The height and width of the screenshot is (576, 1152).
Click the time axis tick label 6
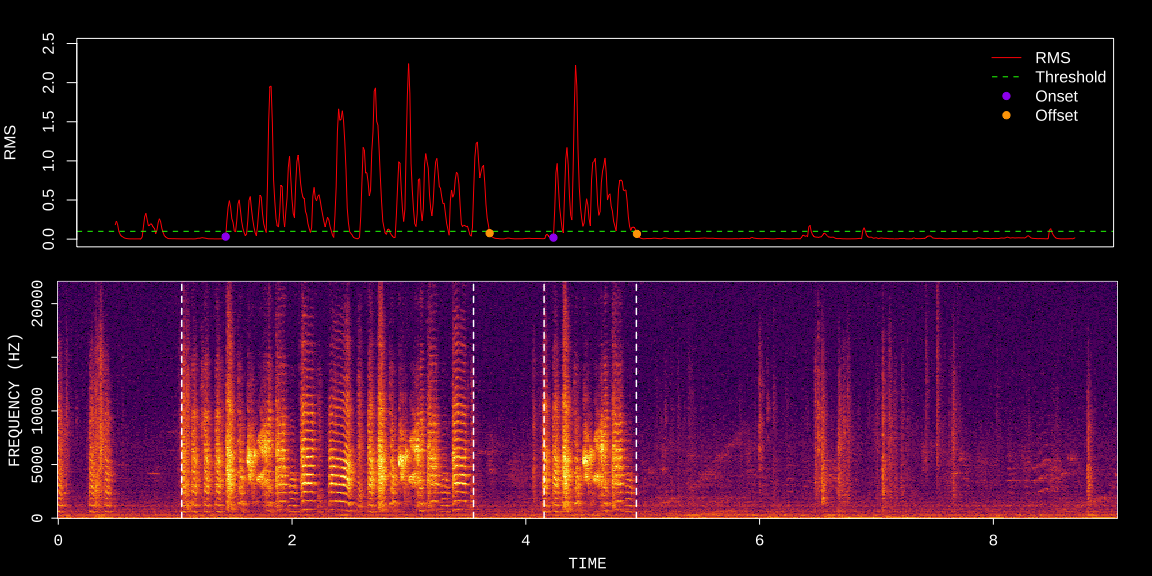click(759, 540)
